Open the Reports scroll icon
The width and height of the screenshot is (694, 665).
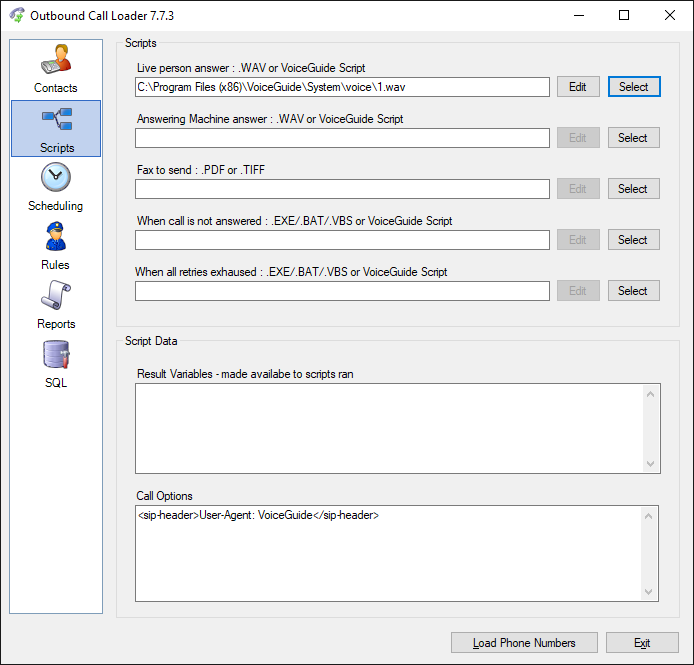point(56,296)
